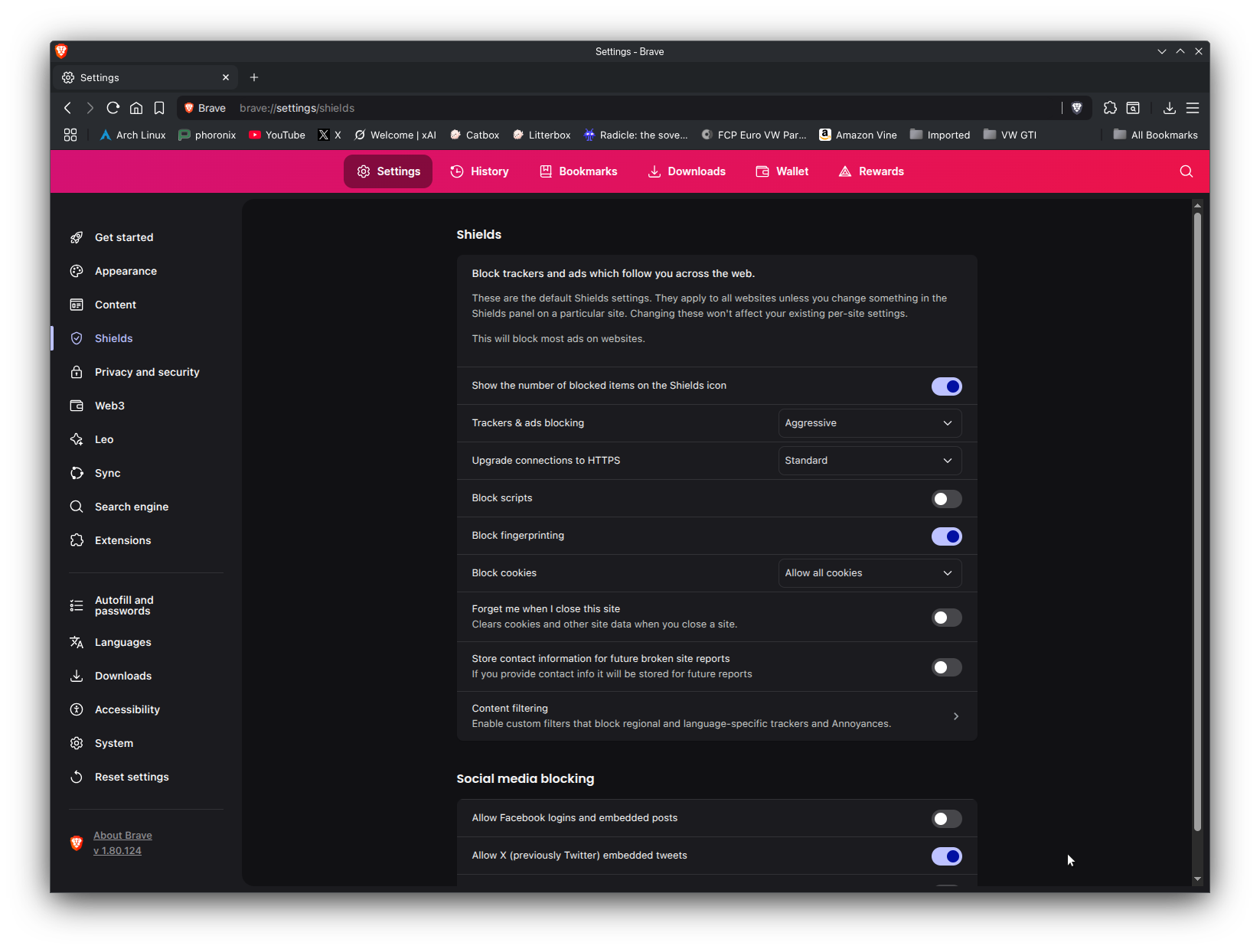Open the Arch Linux bookmark
The image size is (1260, 952).
pos(133,135)
